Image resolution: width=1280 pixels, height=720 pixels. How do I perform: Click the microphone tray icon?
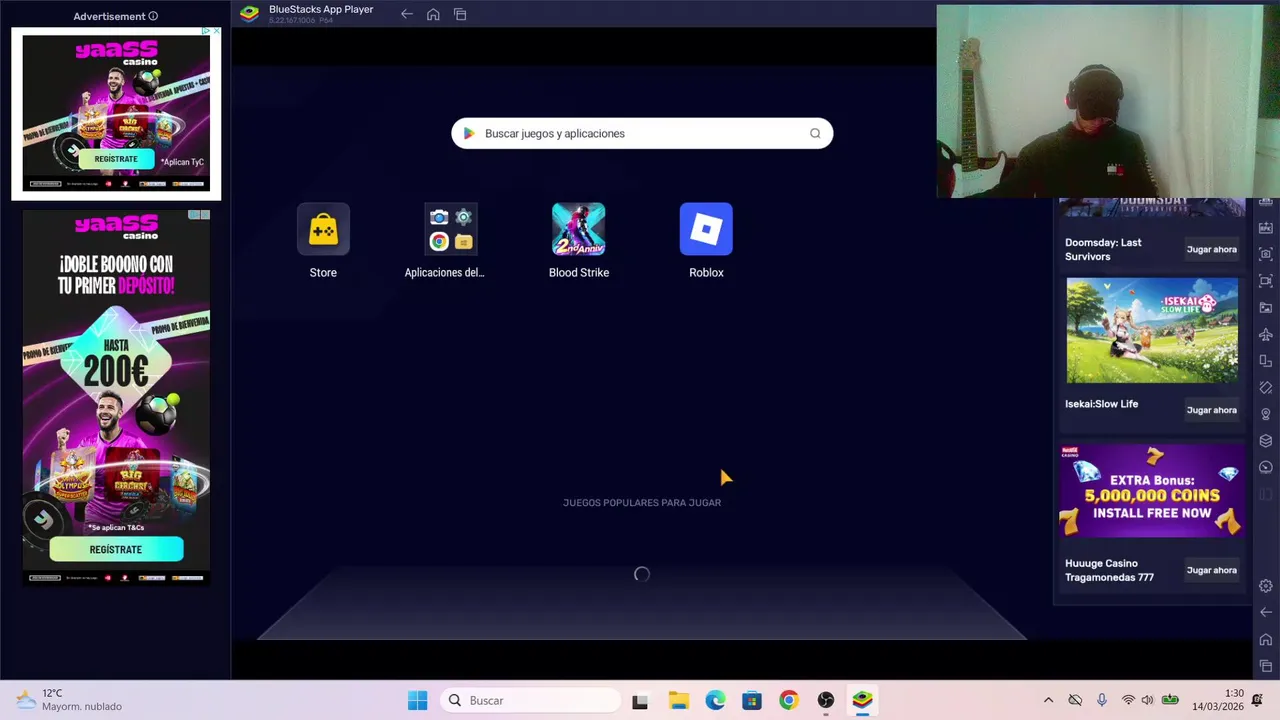tap(1102, 700)
